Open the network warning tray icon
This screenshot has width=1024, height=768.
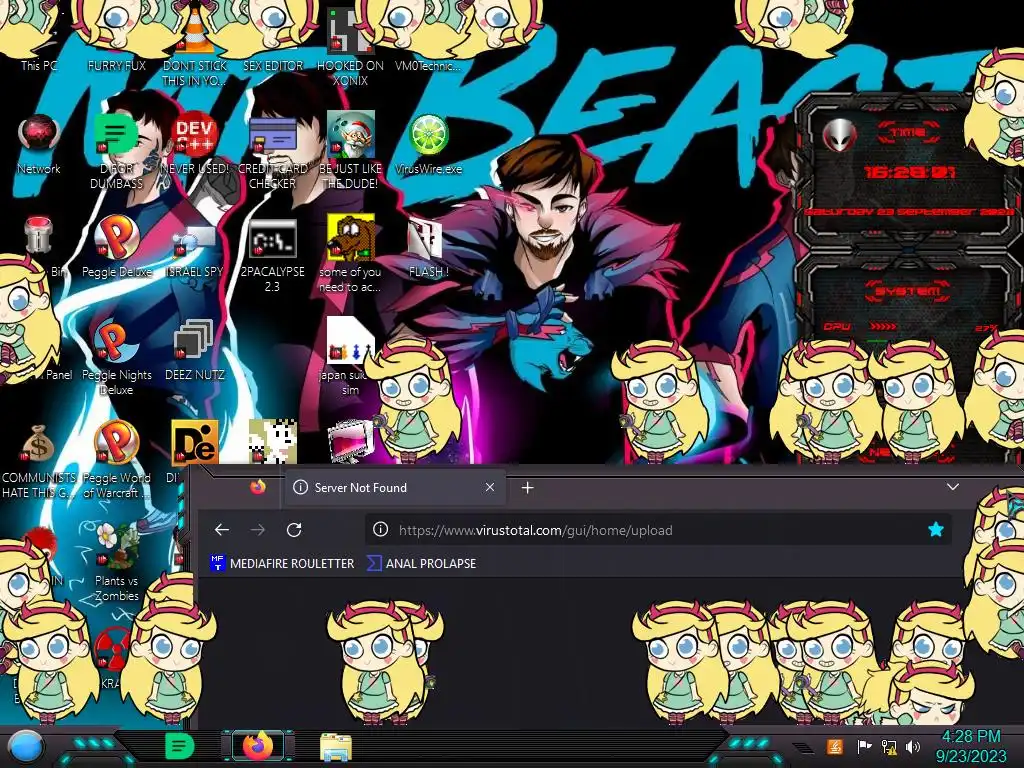(889, 746)
